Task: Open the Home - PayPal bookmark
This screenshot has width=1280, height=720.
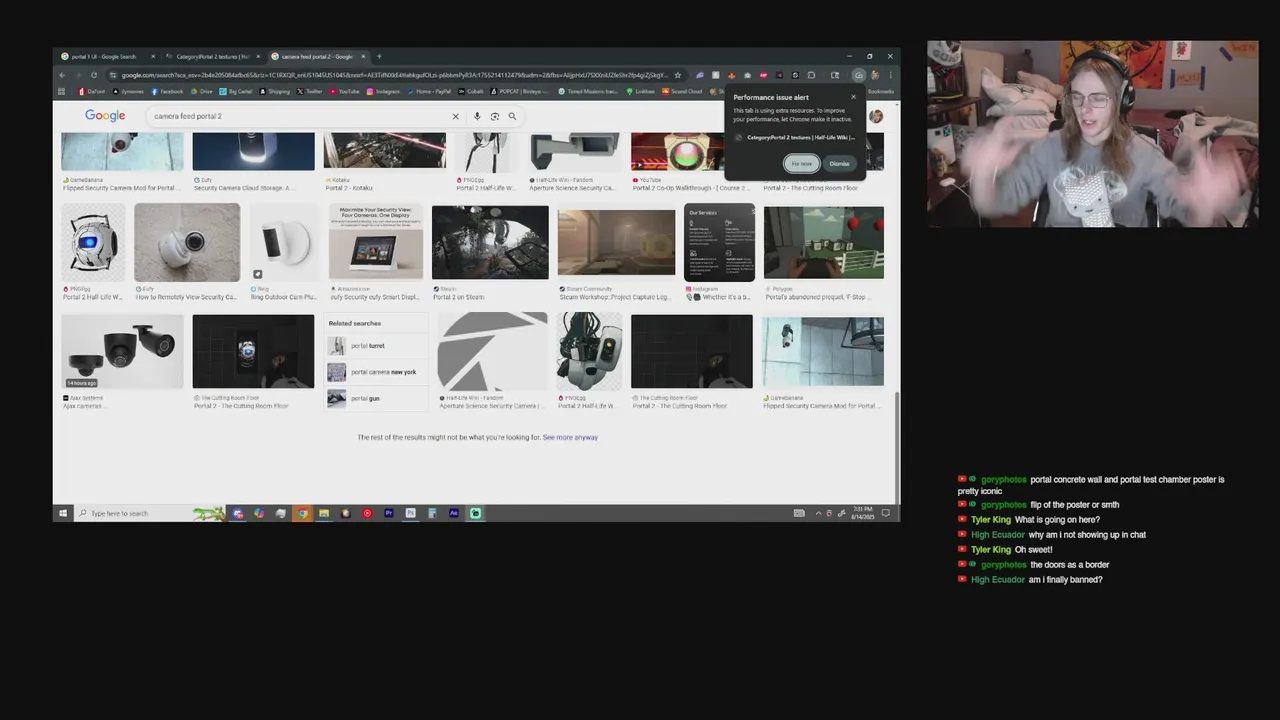Action: (431, 91)
